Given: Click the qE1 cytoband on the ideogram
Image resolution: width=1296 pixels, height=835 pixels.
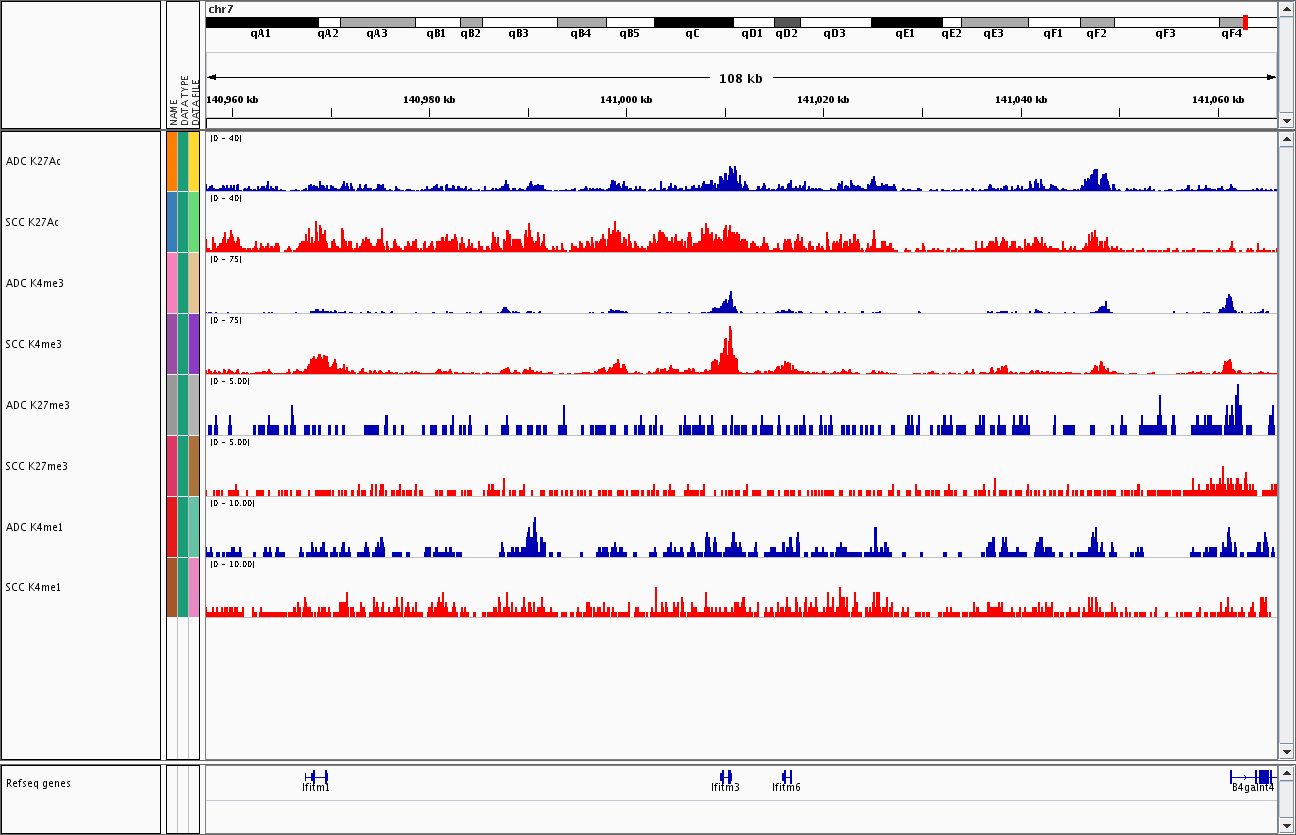Looking at the screenshot, I should click(x=905, y=22).
